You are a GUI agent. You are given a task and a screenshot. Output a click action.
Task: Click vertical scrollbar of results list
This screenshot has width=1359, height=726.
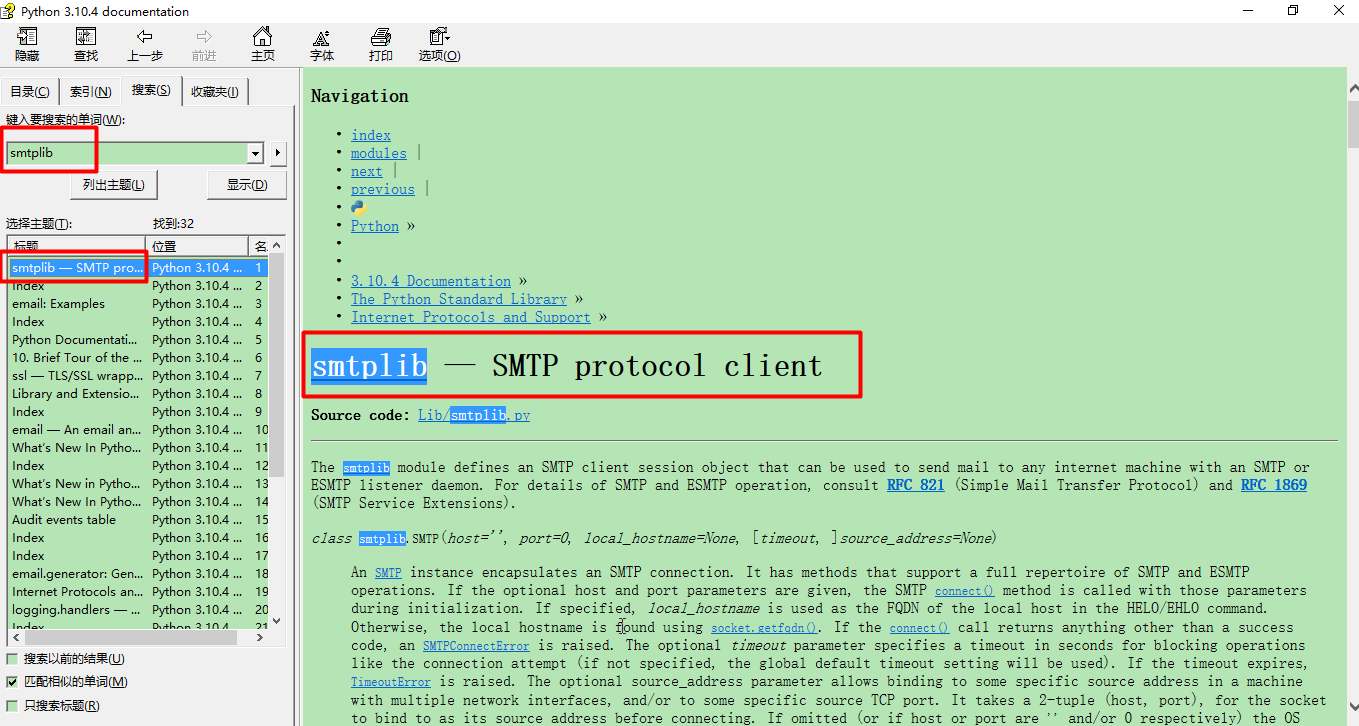pos(277,433)
